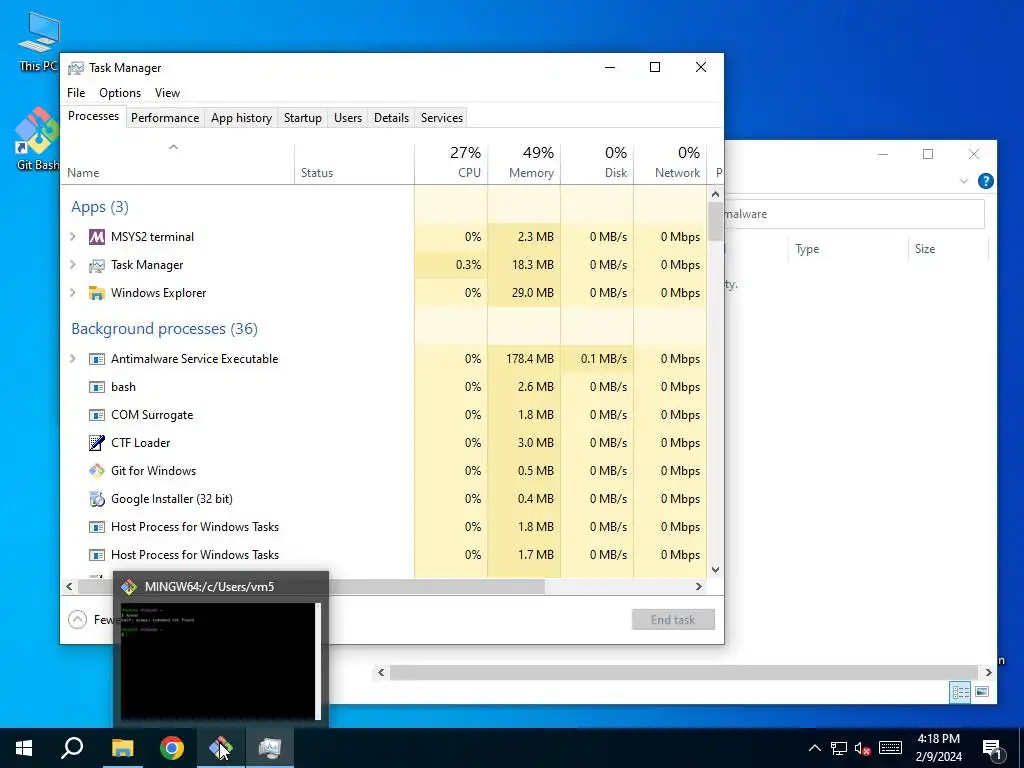Viewport: 1024px width, 768px height.
Task: Click scroll-up arrow of process list
Action: point(715,194)
